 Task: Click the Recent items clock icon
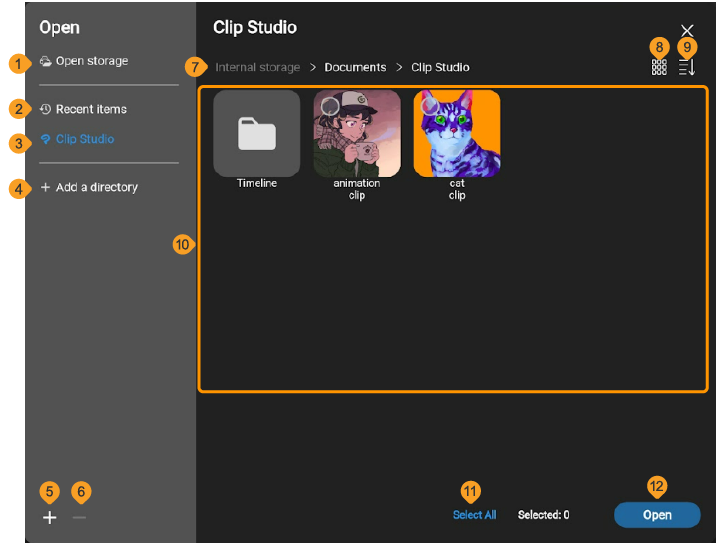coord(45,109)
